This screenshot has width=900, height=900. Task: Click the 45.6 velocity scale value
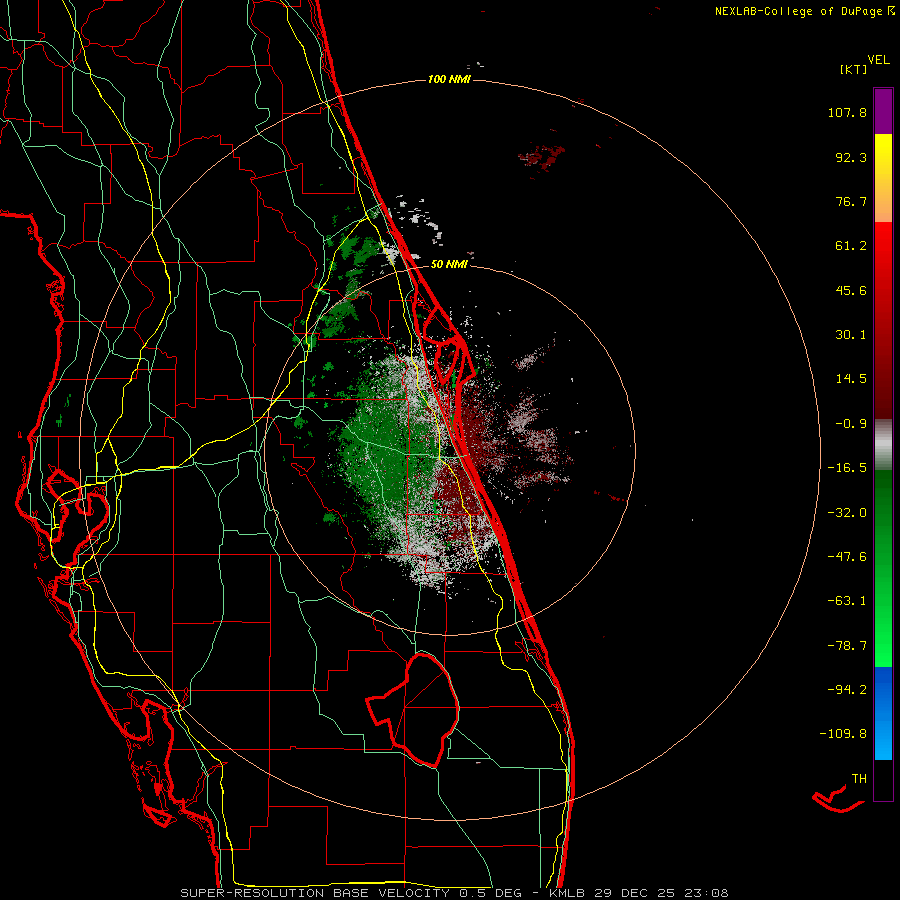[851, 290]
